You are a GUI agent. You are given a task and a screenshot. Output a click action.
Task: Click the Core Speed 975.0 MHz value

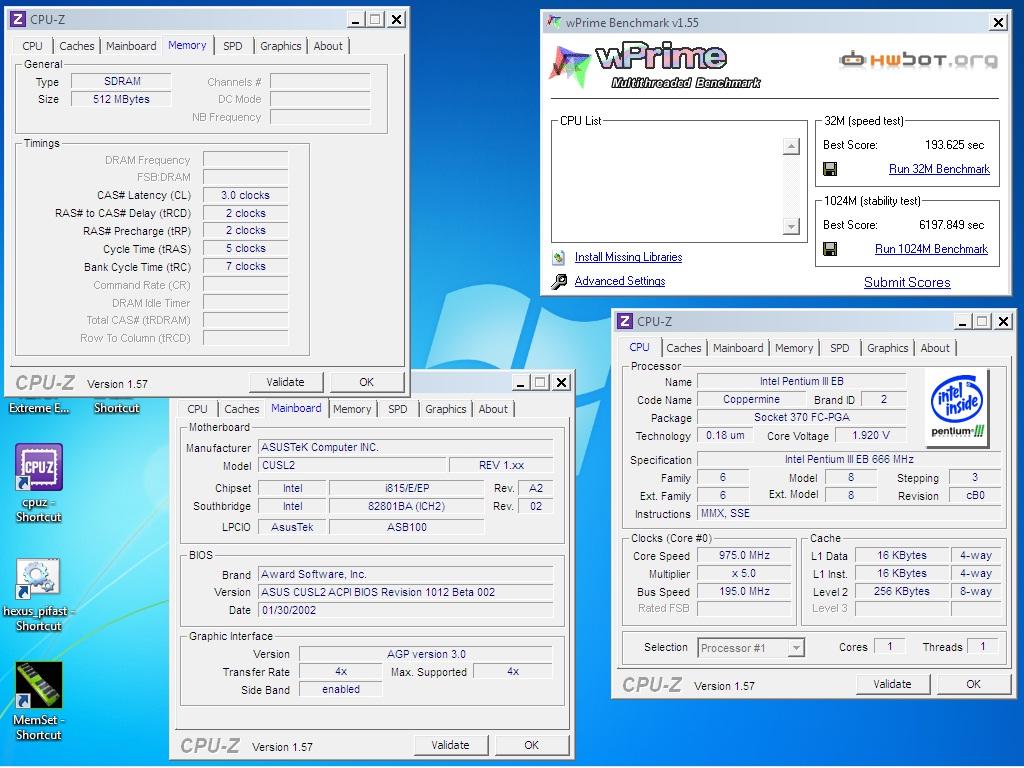[x=744, y=555]
